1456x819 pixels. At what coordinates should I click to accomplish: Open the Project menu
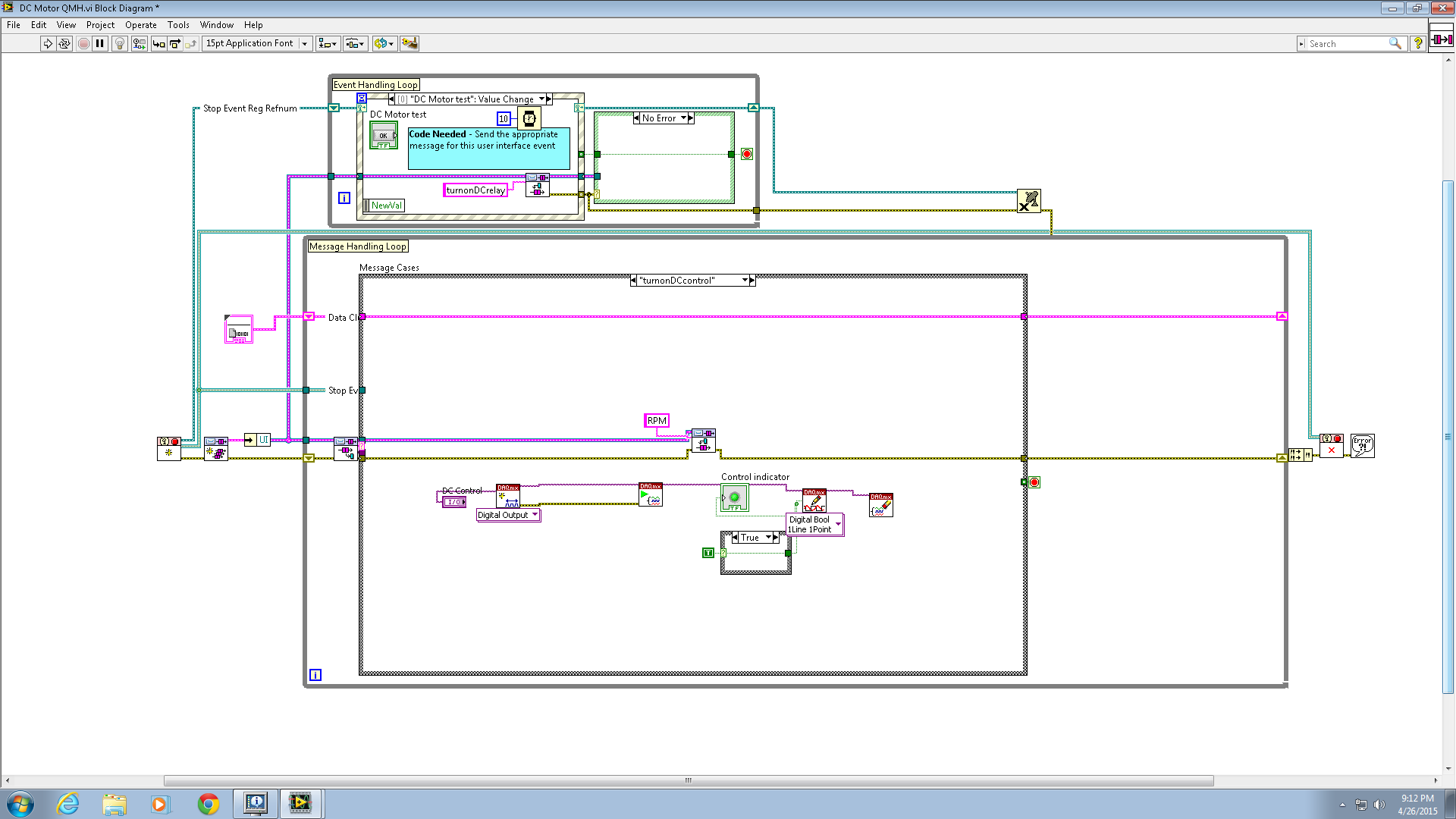click(100, 25)
